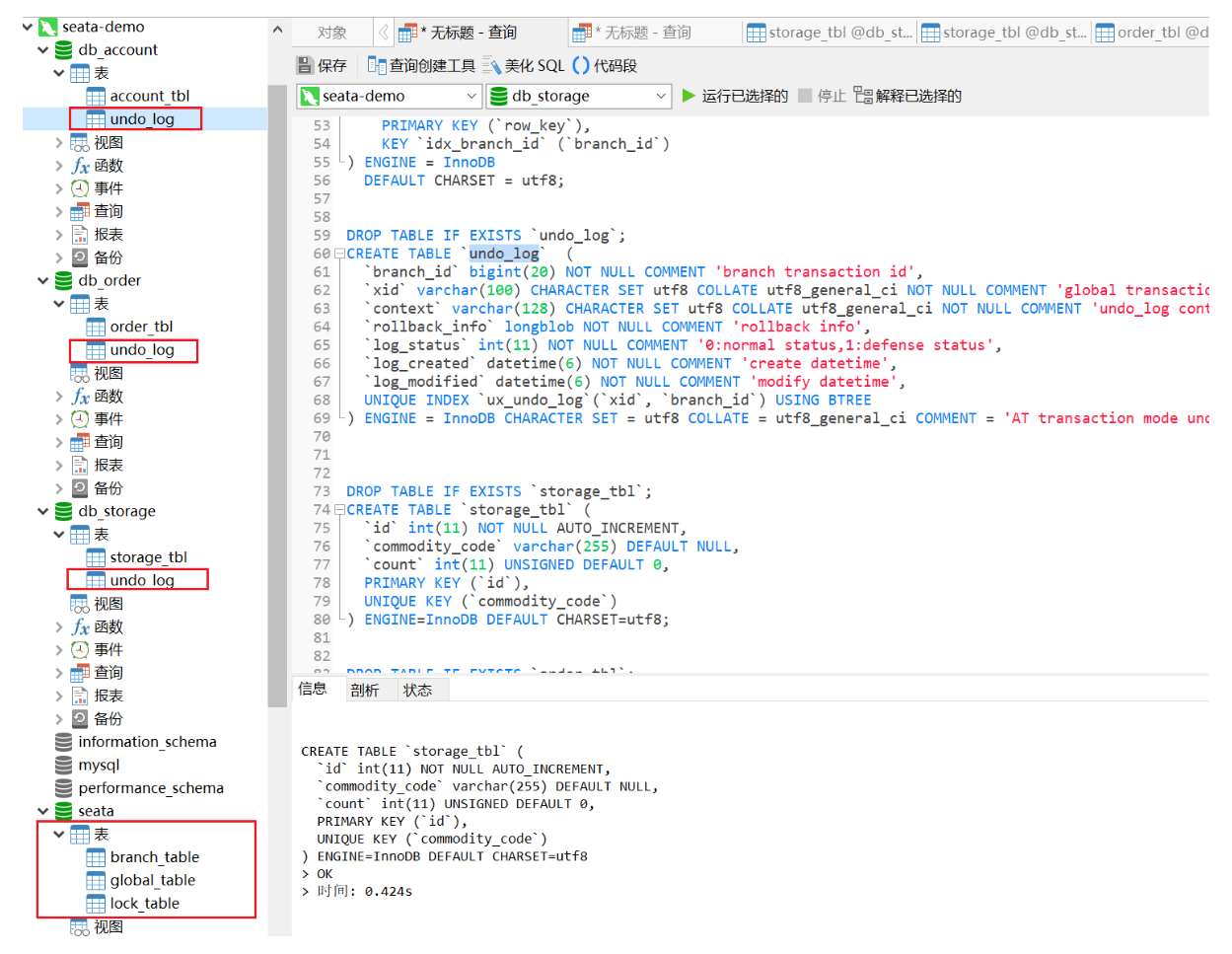Select undo_log table under db_account
The image size is (1232, 954).
tap(142, 119)
